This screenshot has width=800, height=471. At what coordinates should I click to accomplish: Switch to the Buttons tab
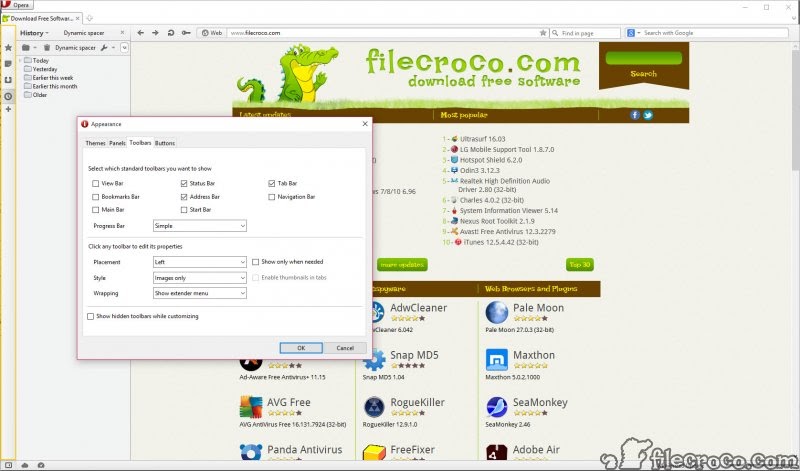click(165, 143)
